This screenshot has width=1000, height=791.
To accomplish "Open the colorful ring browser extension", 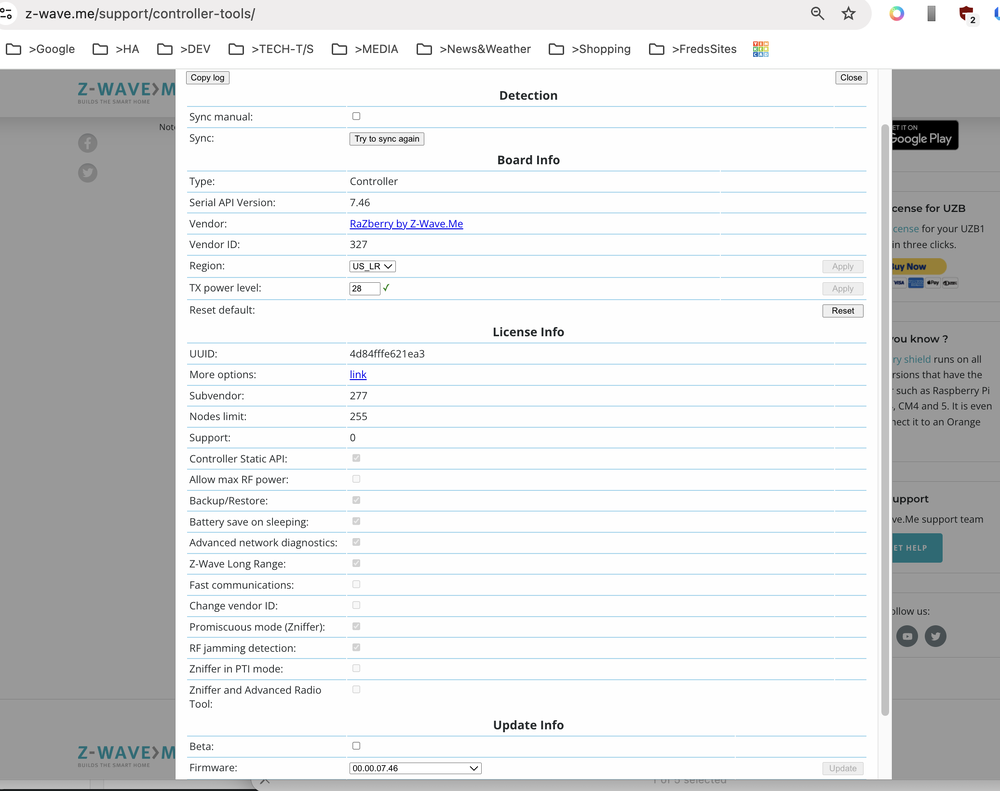I will [897, 13].
